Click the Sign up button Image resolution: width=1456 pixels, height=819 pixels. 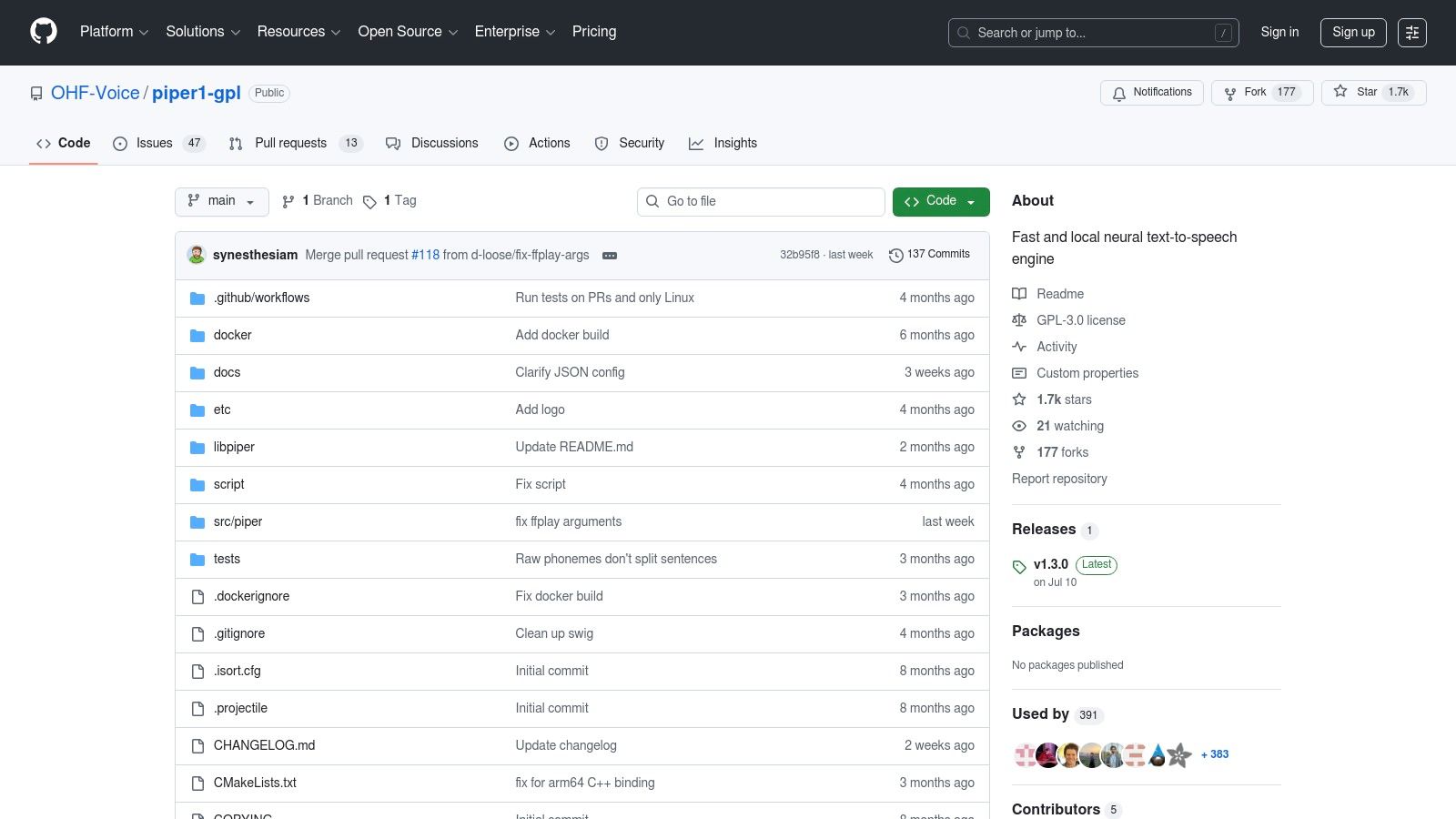point(1353,32)
